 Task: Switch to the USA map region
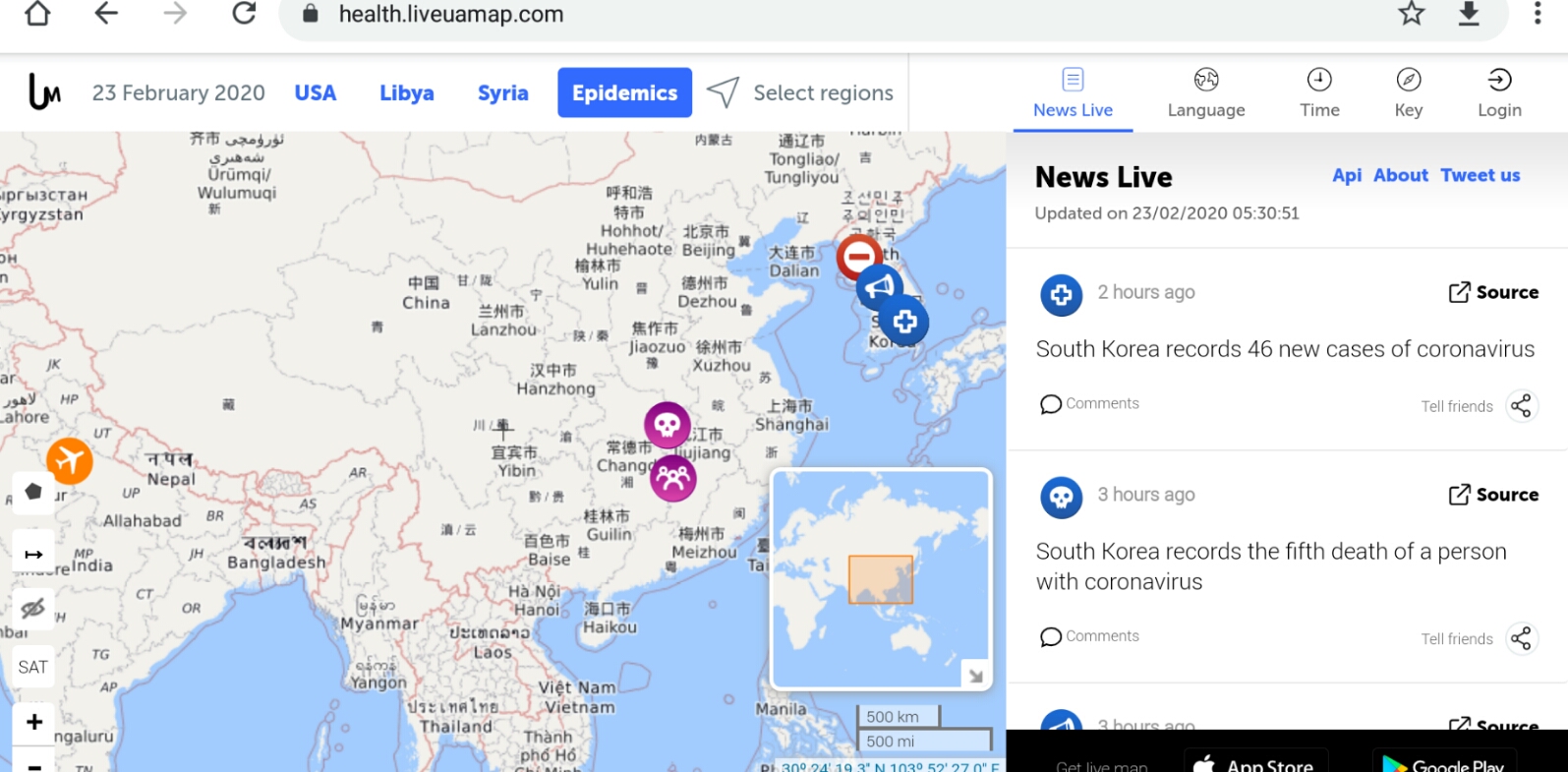tap(316, 92)
